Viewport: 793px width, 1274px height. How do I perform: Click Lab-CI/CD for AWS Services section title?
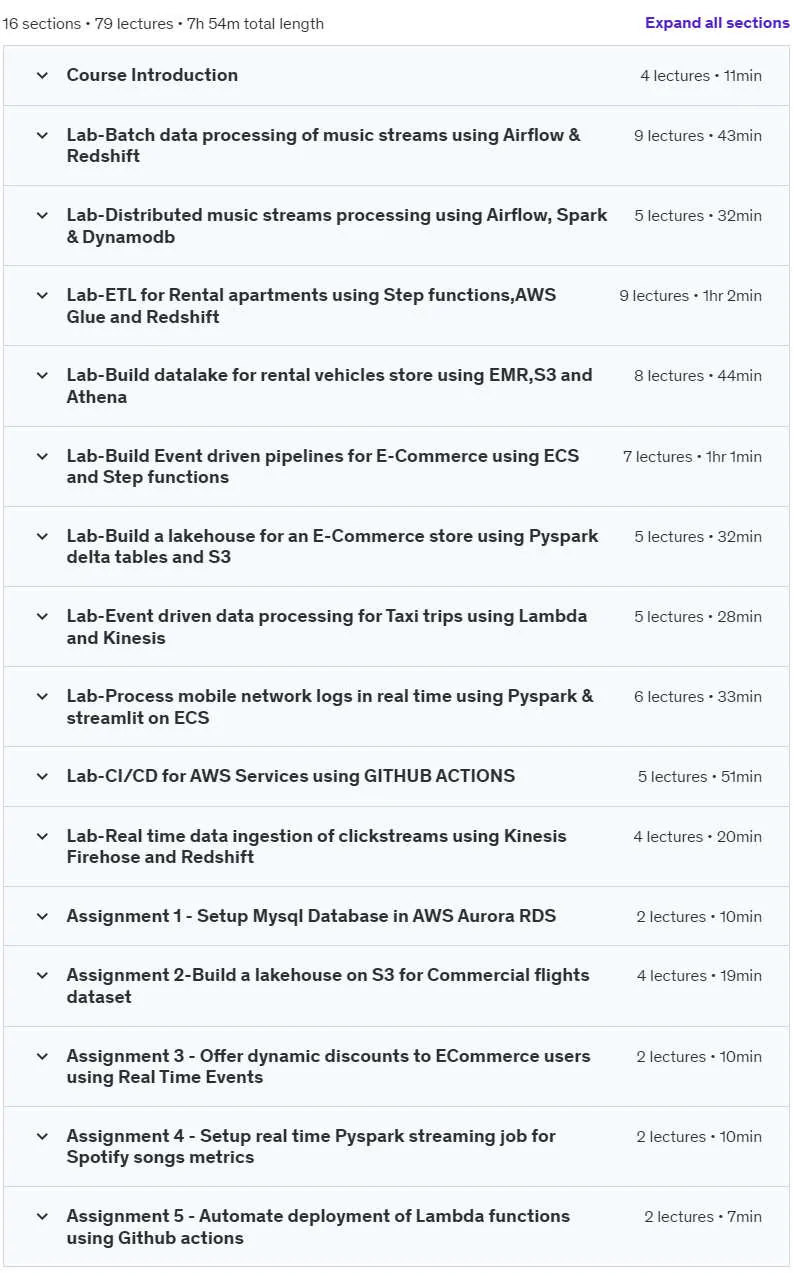pos(291,776)
